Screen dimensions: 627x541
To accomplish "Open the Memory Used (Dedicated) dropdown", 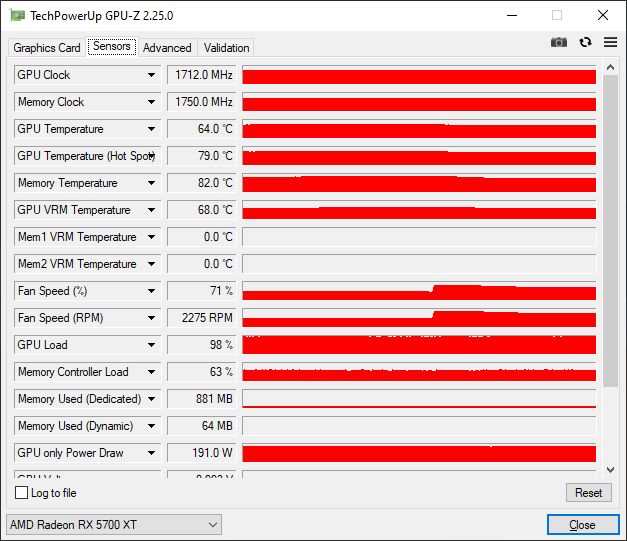I will [151, 399].
